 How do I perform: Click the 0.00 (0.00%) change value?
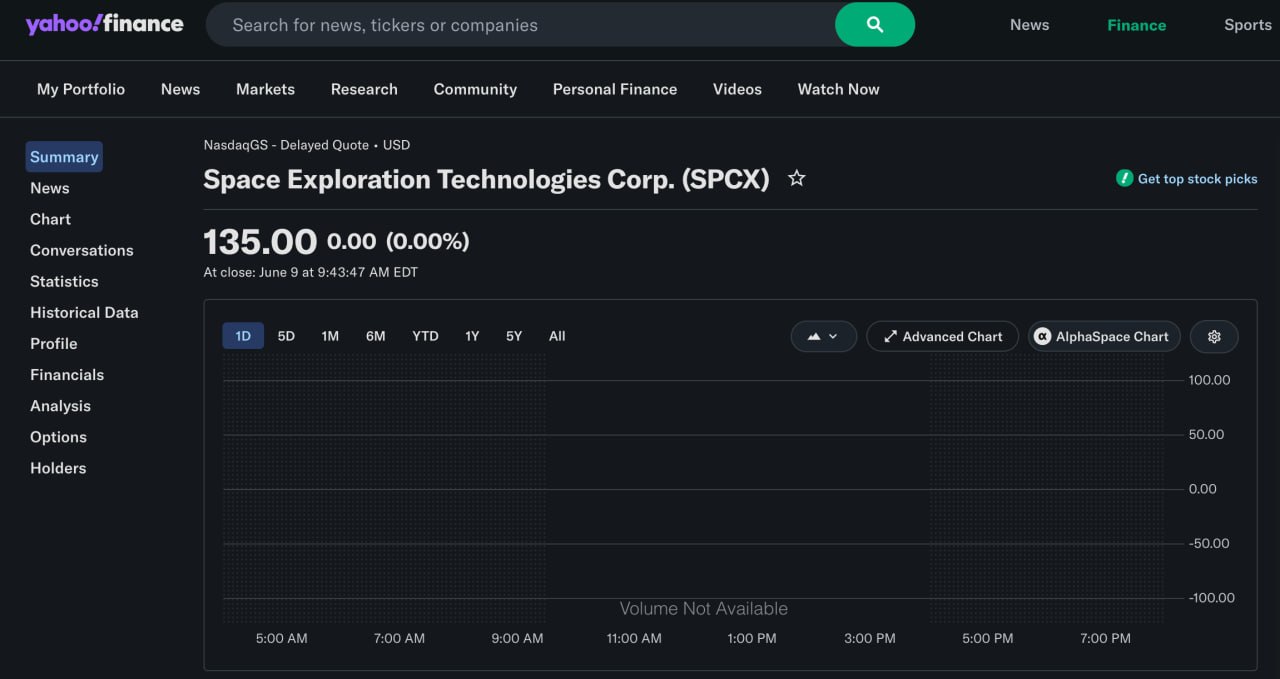(398, 241)
